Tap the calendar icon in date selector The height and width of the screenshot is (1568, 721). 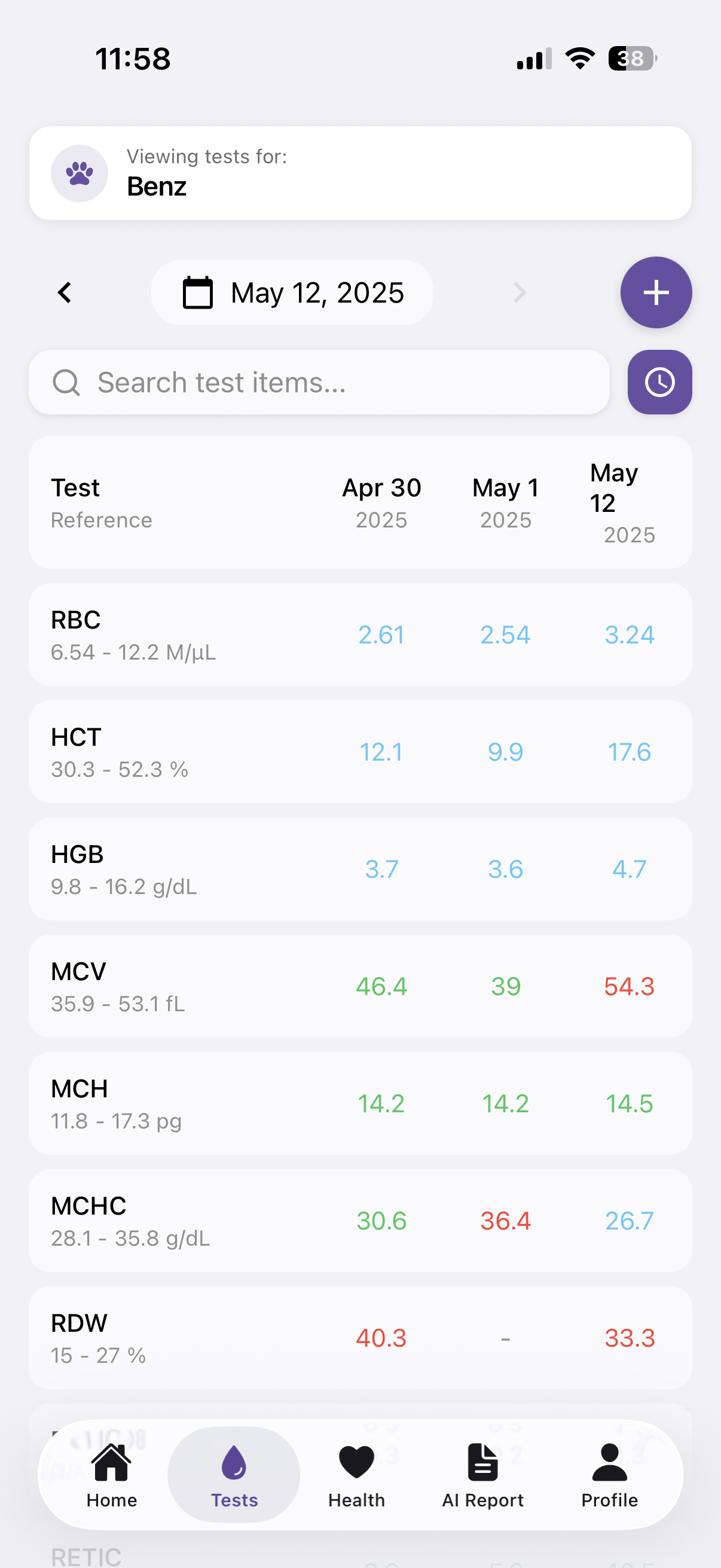198,293
